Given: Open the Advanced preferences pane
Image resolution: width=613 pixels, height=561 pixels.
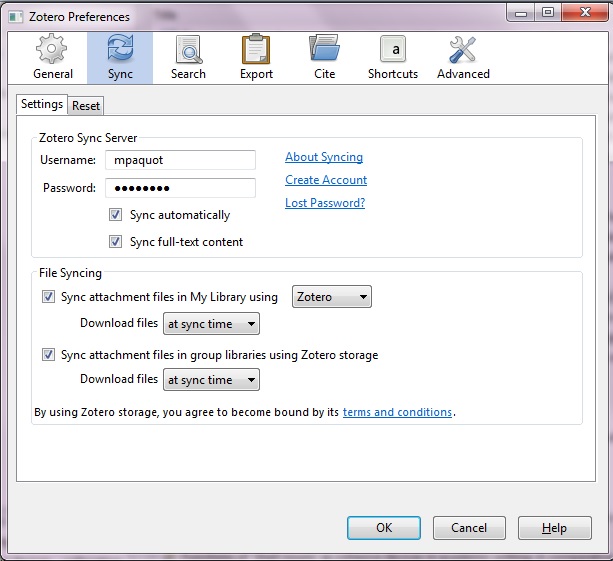Looking at the screenshot, I should [x=463, y=58].
